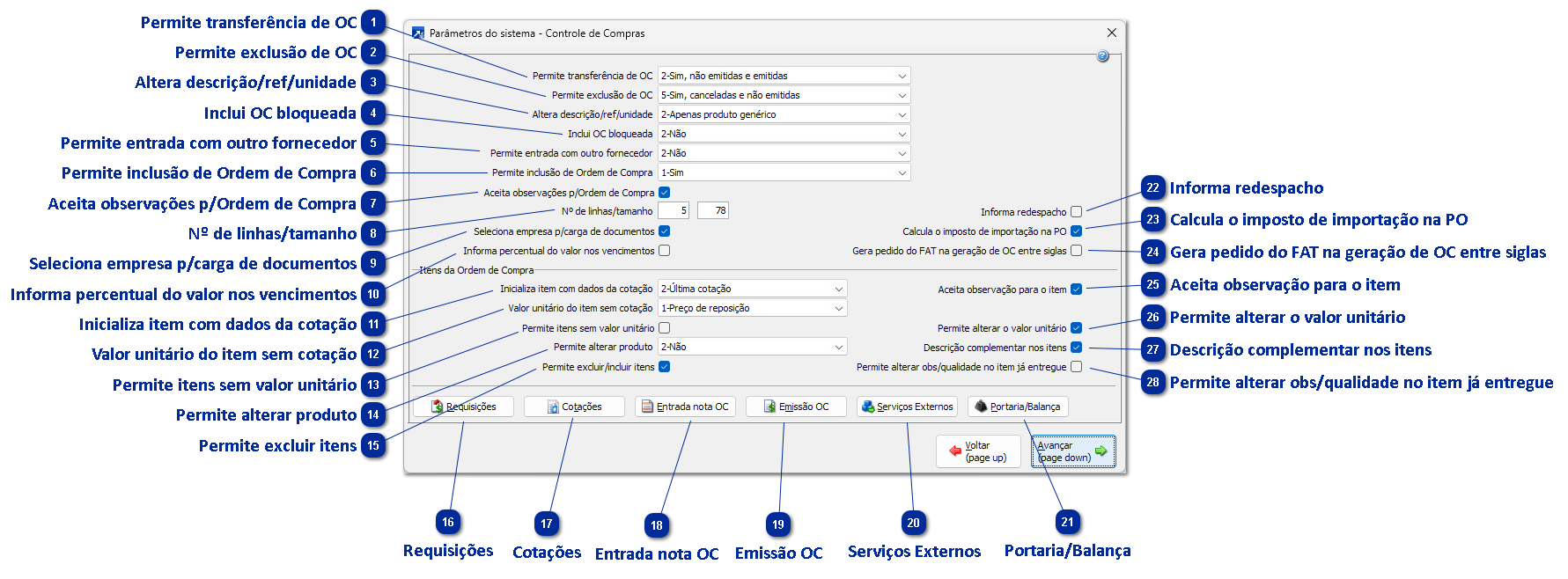Open Serviços Externos settings
Image resolution: width=1568 pixels, height=579 pixels.
point(907,407)
